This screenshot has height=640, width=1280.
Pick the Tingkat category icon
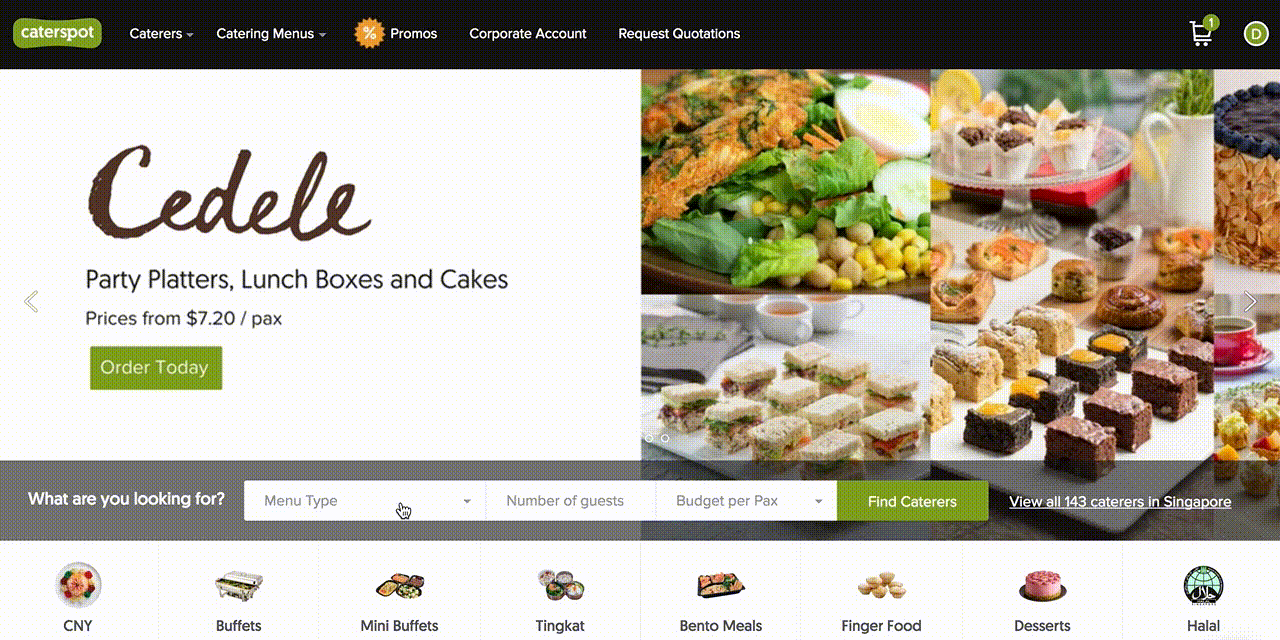coord(560,586)
